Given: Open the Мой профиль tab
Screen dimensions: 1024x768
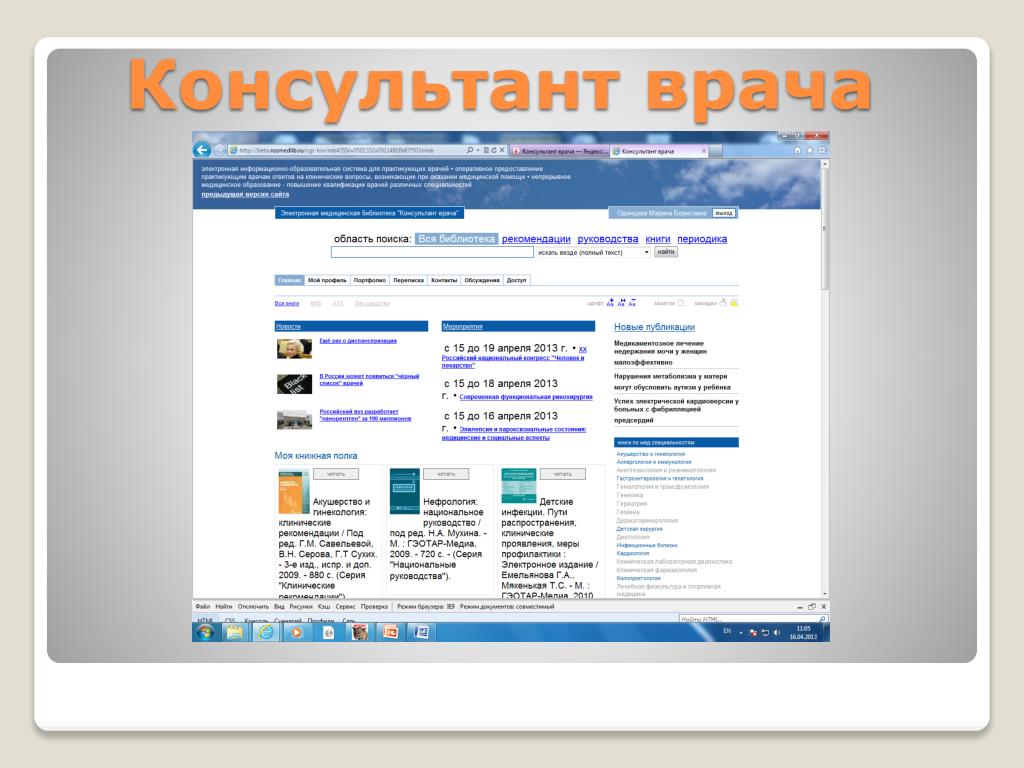Looking at the screenshot, I should [327, 280].
